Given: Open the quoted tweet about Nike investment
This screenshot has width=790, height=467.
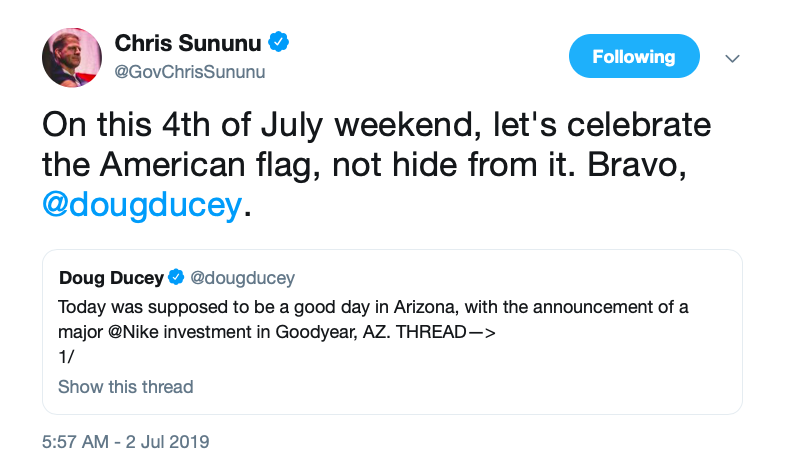Looking at the screenshot, I should pyautogui.click(x=392, y=332).
